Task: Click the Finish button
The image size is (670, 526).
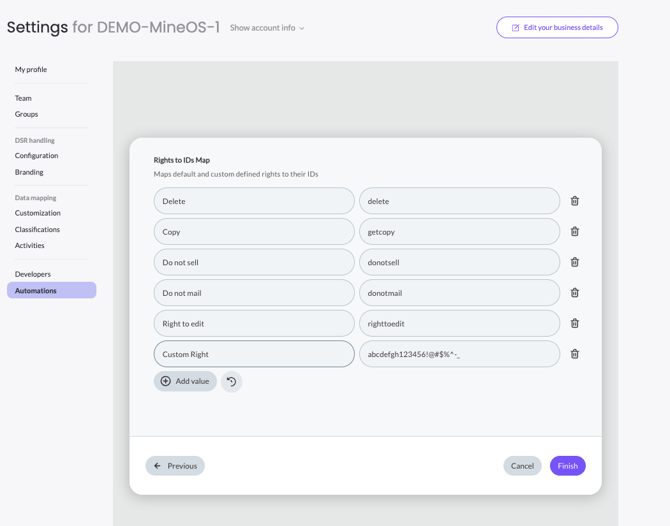Action: (567, 466)
